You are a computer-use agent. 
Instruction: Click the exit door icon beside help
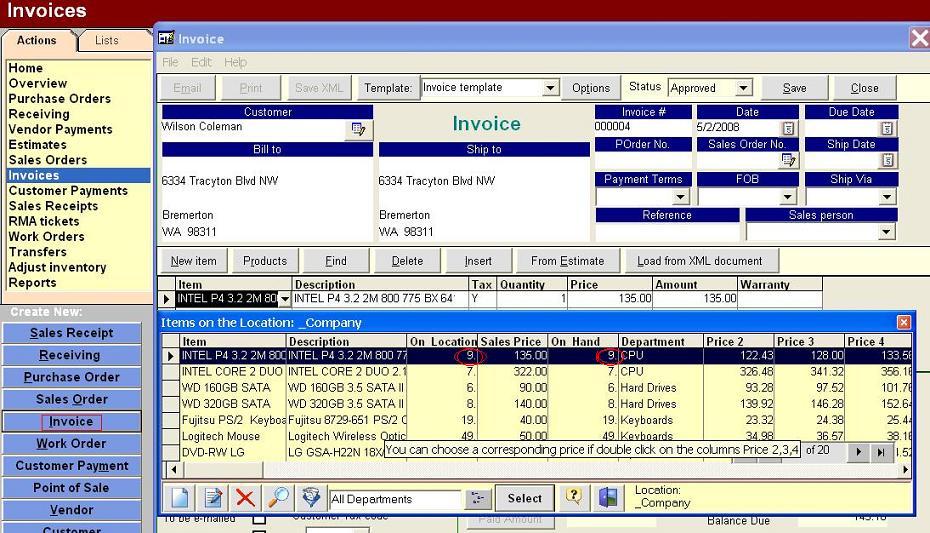pos(607,497)
